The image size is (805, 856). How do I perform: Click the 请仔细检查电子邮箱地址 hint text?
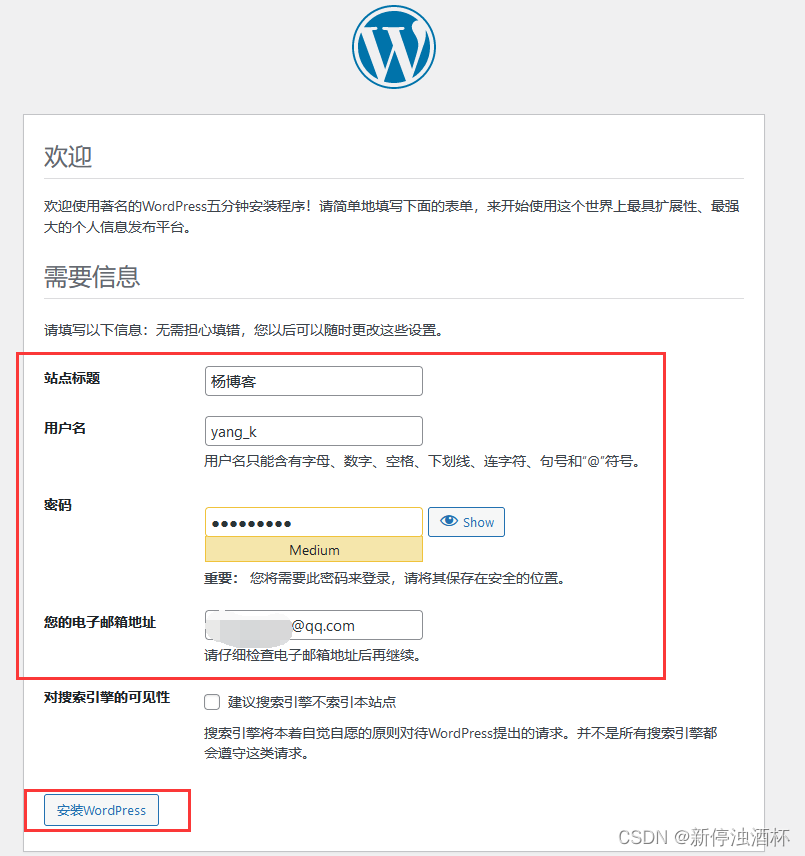(x=314, y=655)
